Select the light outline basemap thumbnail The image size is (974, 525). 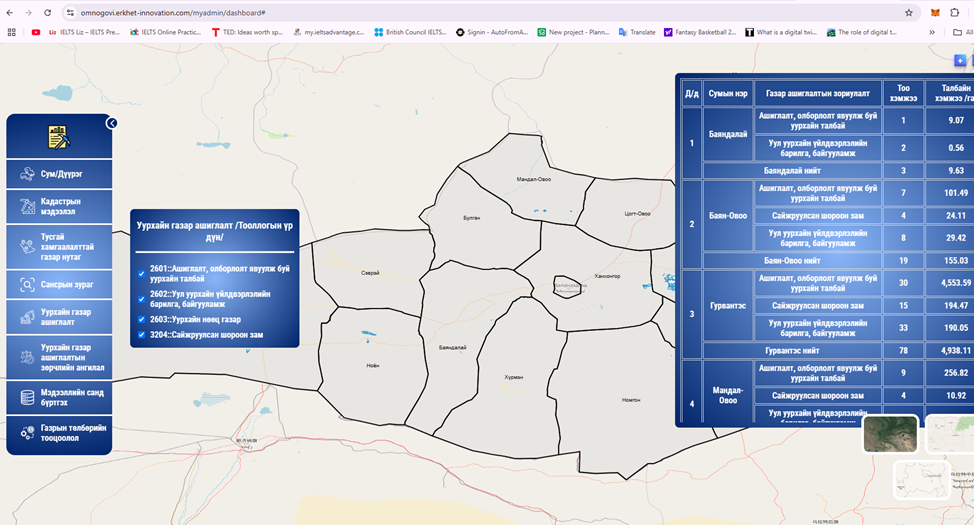[921, 480]
